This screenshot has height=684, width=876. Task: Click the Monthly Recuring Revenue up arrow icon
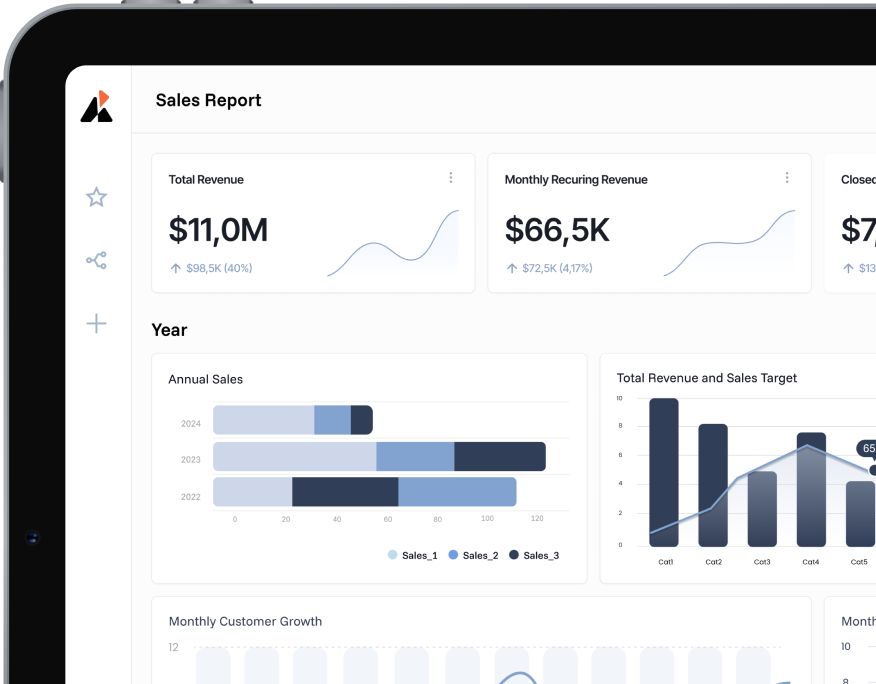[512, 268]
